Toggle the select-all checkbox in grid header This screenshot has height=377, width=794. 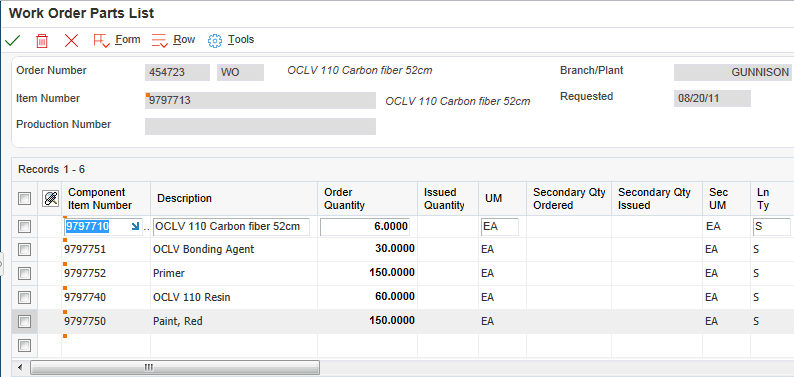tap(24, 199)
